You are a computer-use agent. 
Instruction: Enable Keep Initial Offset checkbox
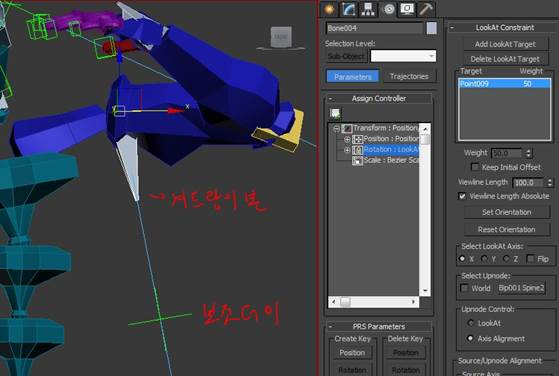[x=475, y=167]
